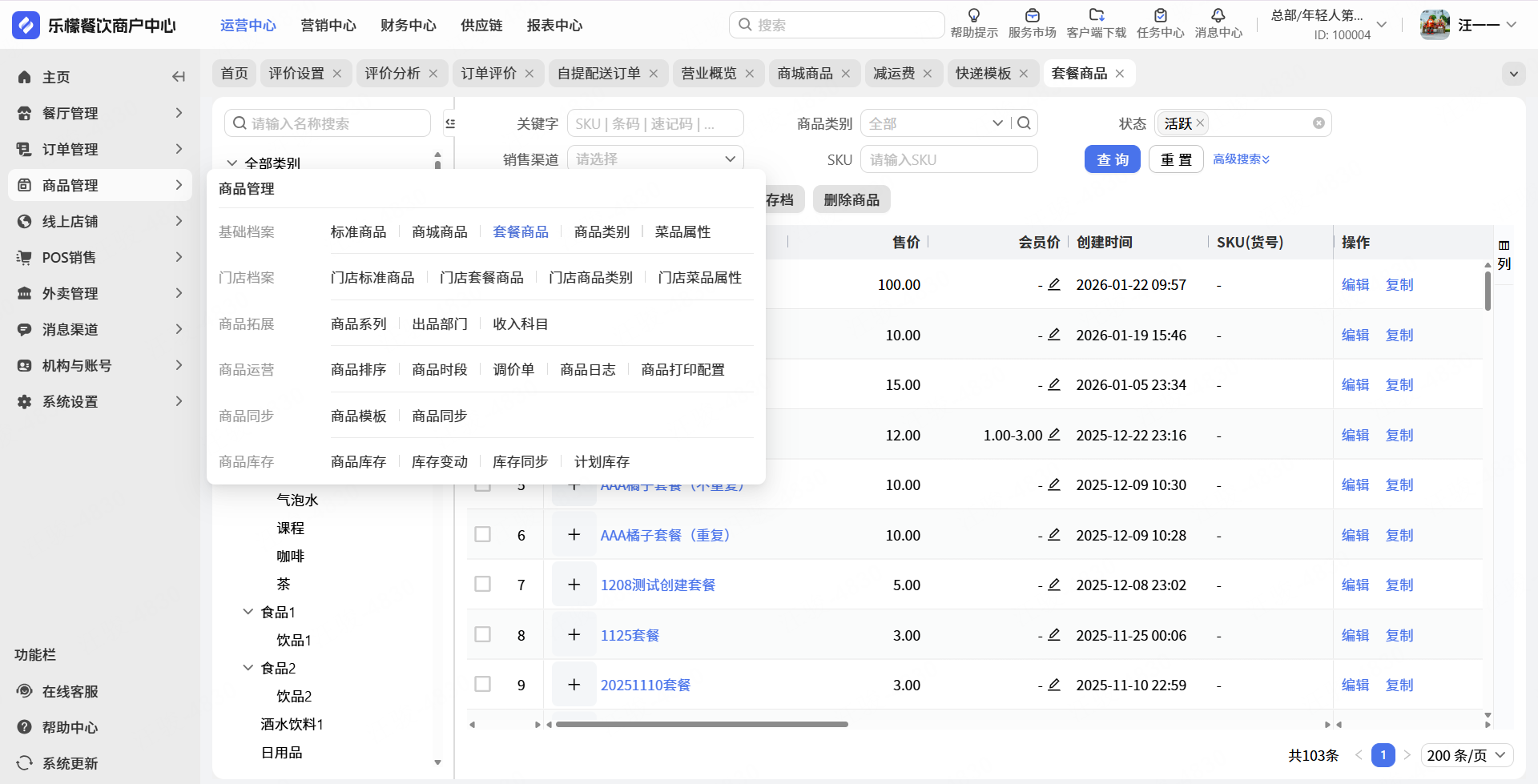Image resolution: width=1538 pixels, height=784 pixels.
Task: Open the service market icon
Action: click(1032, 15)
